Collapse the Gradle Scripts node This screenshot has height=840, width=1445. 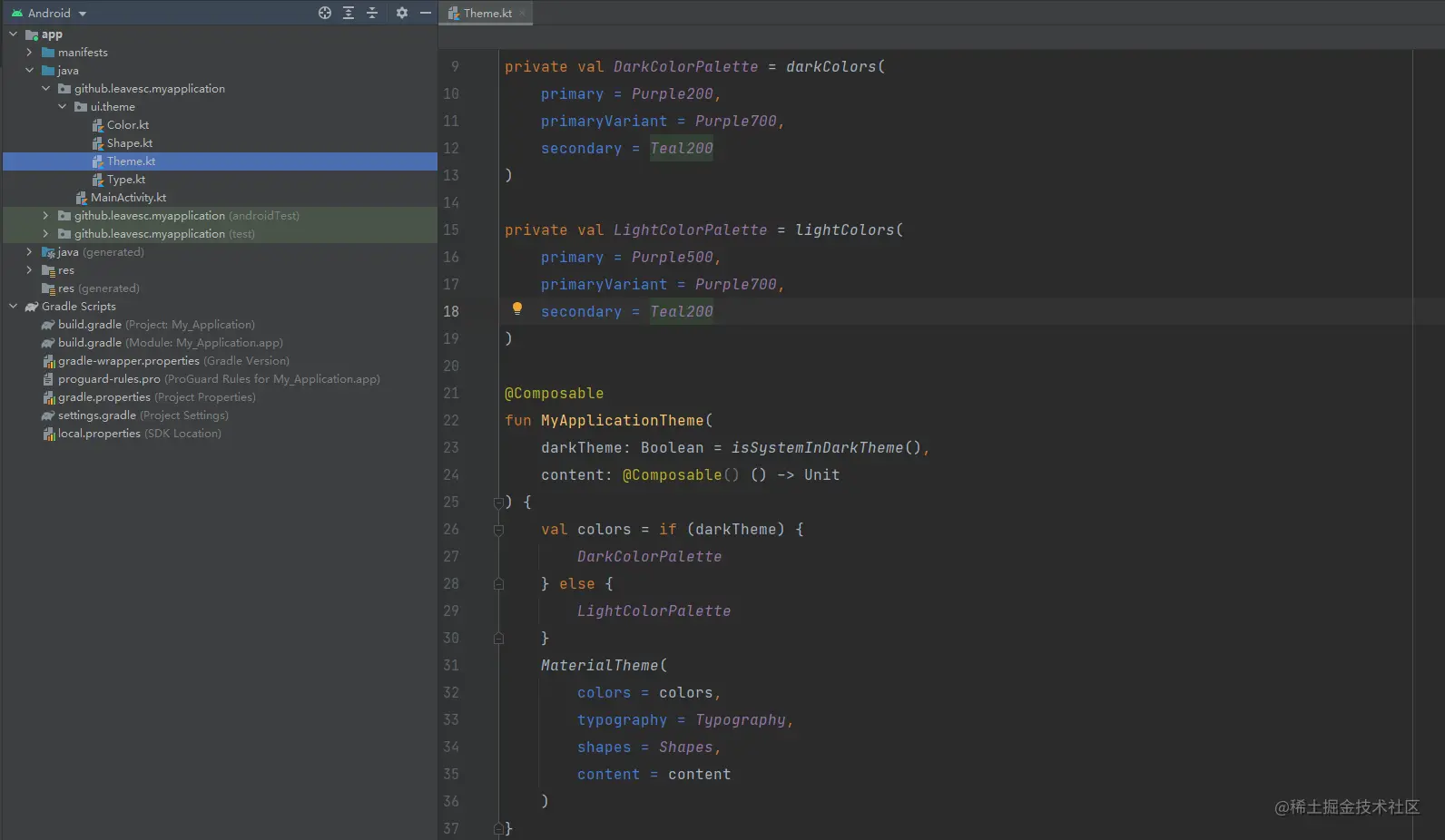tap(13, 307)
